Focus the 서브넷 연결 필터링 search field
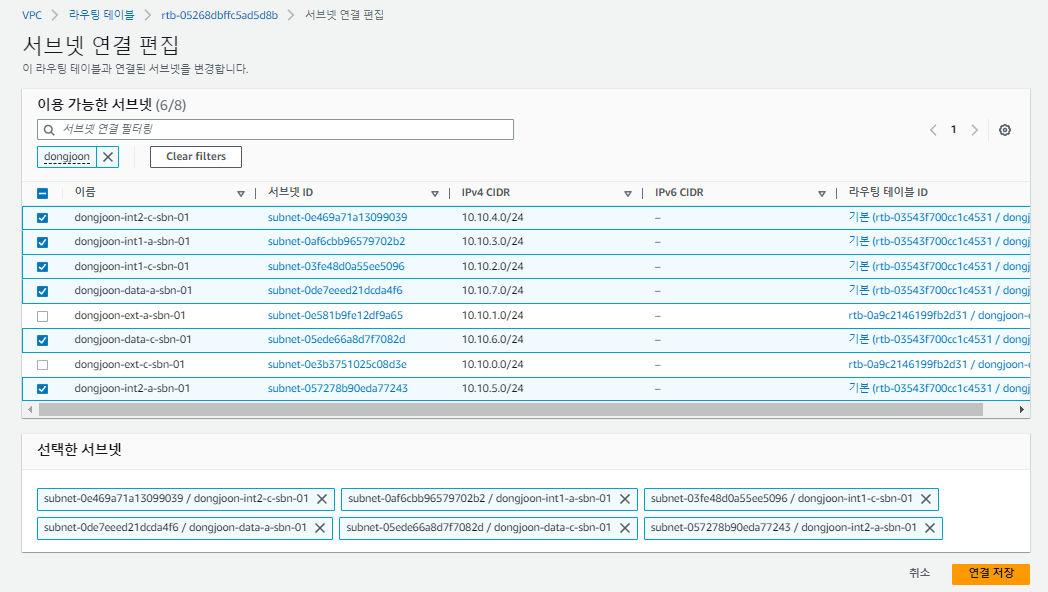 pos(275,130)
